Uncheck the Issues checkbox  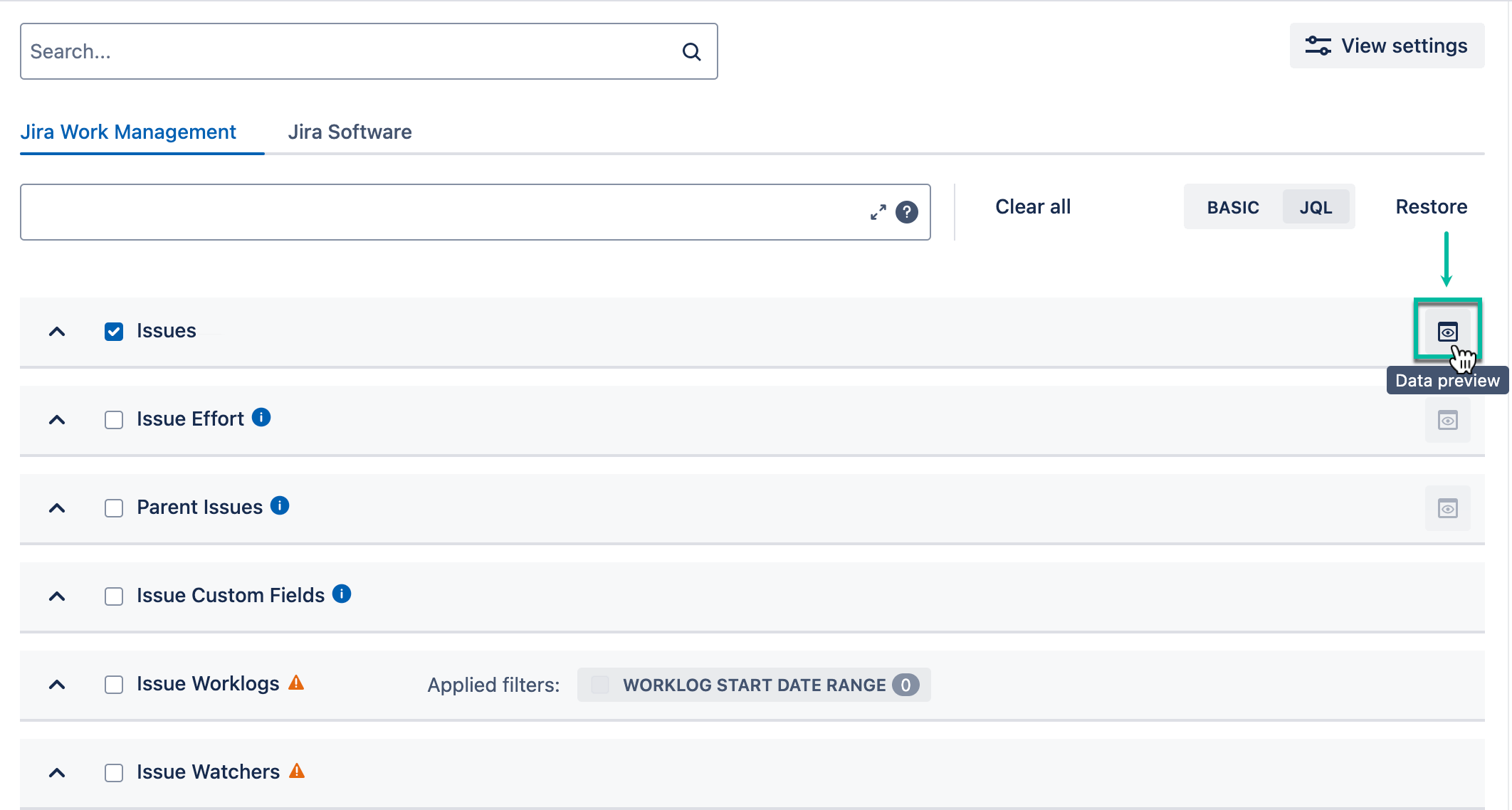pos(113,331)
